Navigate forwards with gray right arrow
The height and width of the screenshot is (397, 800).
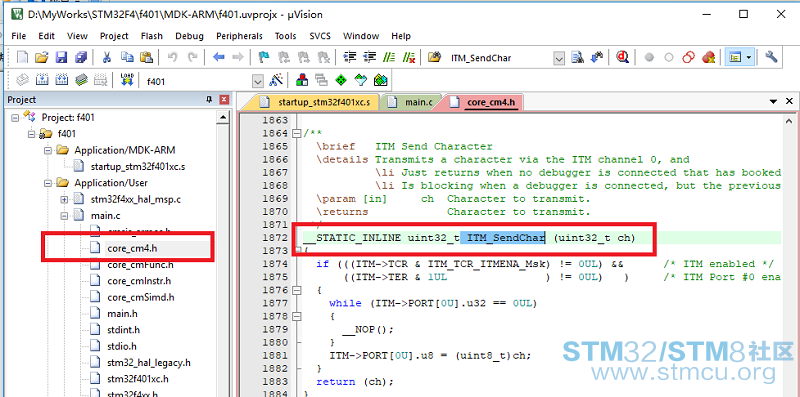238,57
